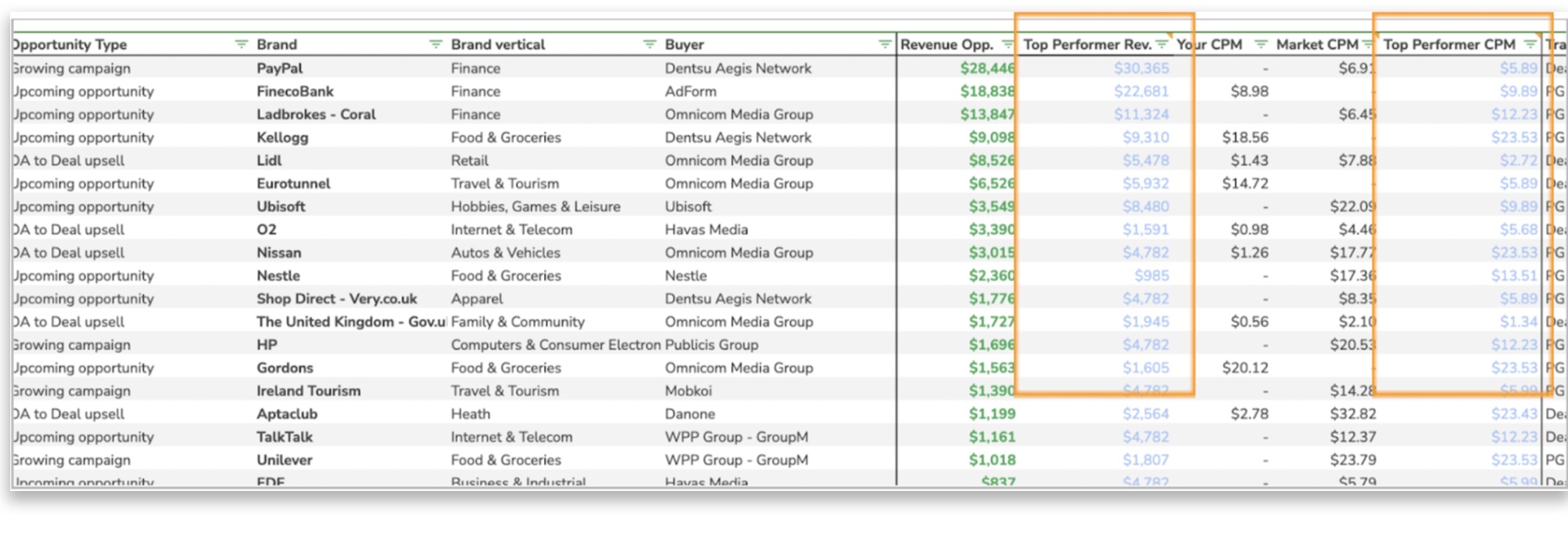Select the Nissan brand cell

279,253
